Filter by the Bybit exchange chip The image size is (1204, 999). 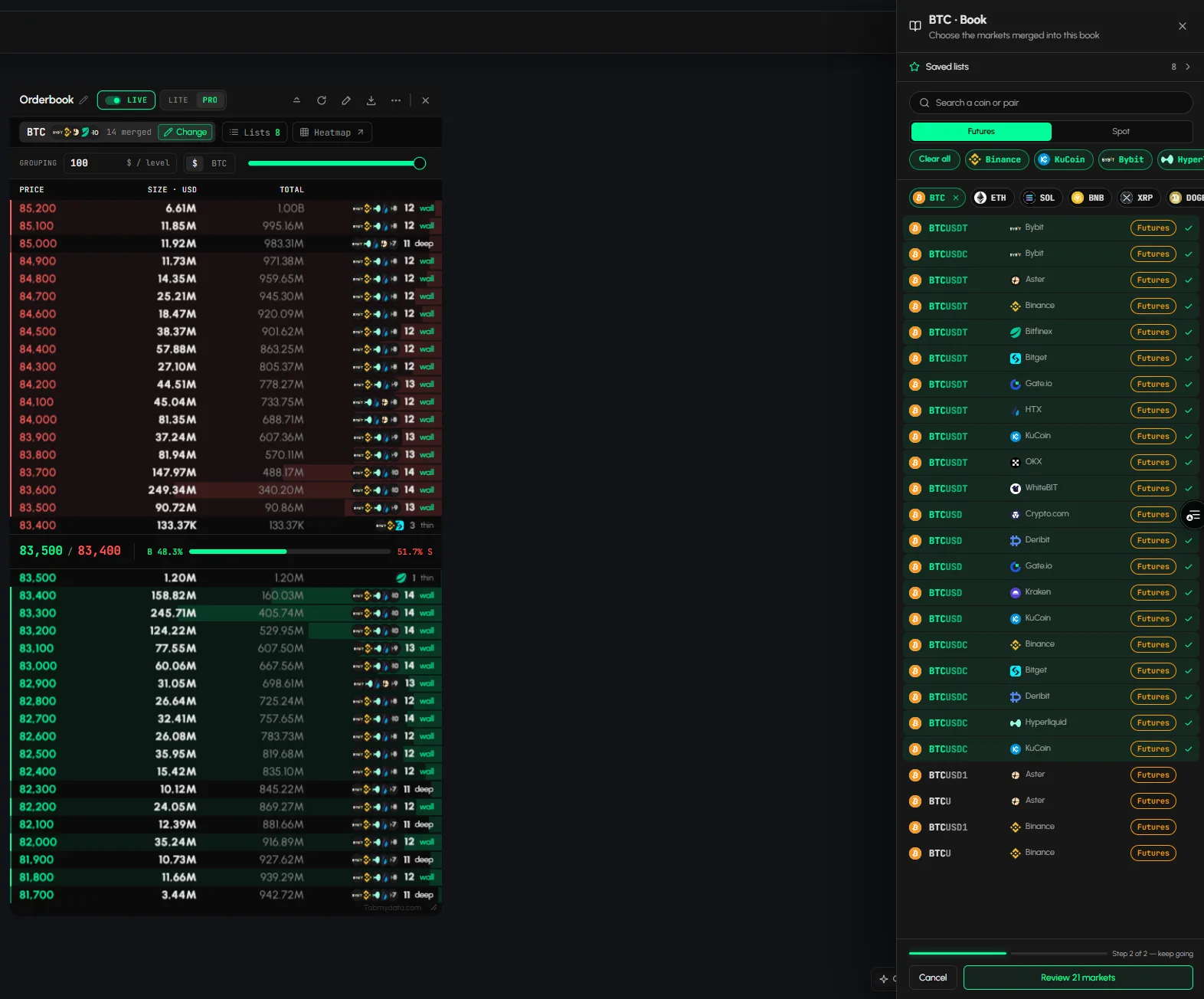tap(1124, 159)
